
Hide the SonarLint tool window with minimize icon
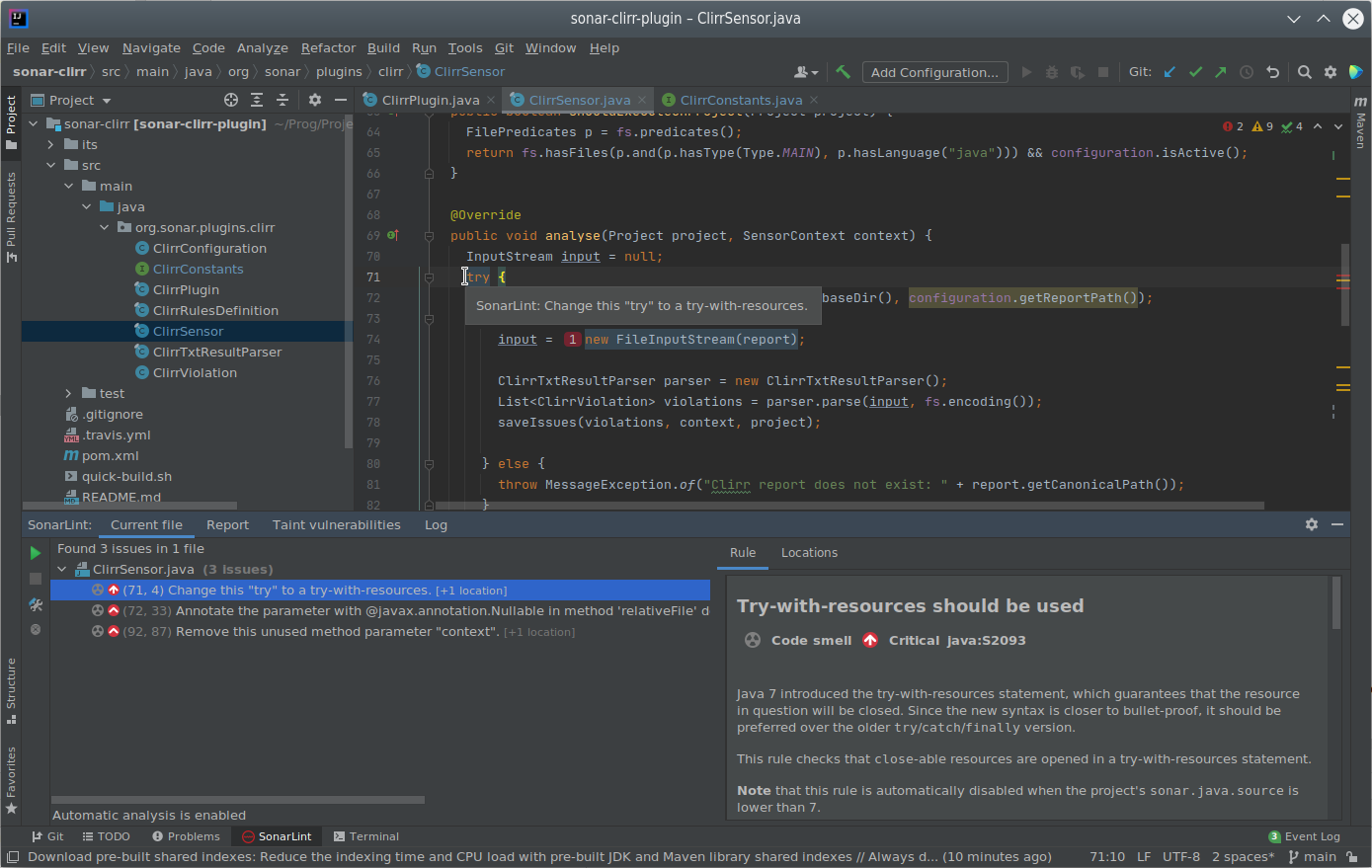tap(1338, 524)
